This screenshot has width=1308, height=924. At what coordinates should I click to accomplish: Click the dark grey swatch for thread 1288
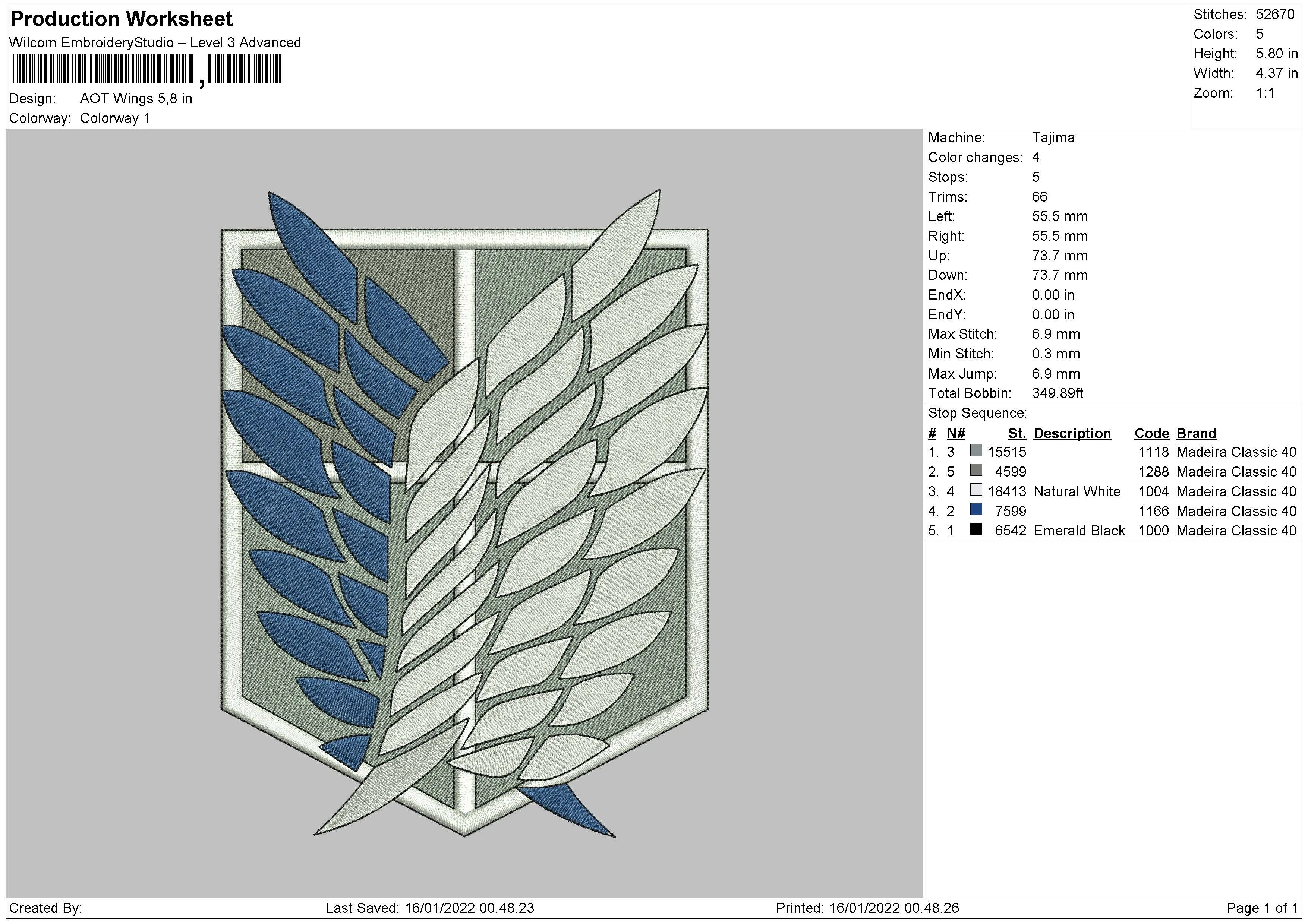(x=976, y=470)
